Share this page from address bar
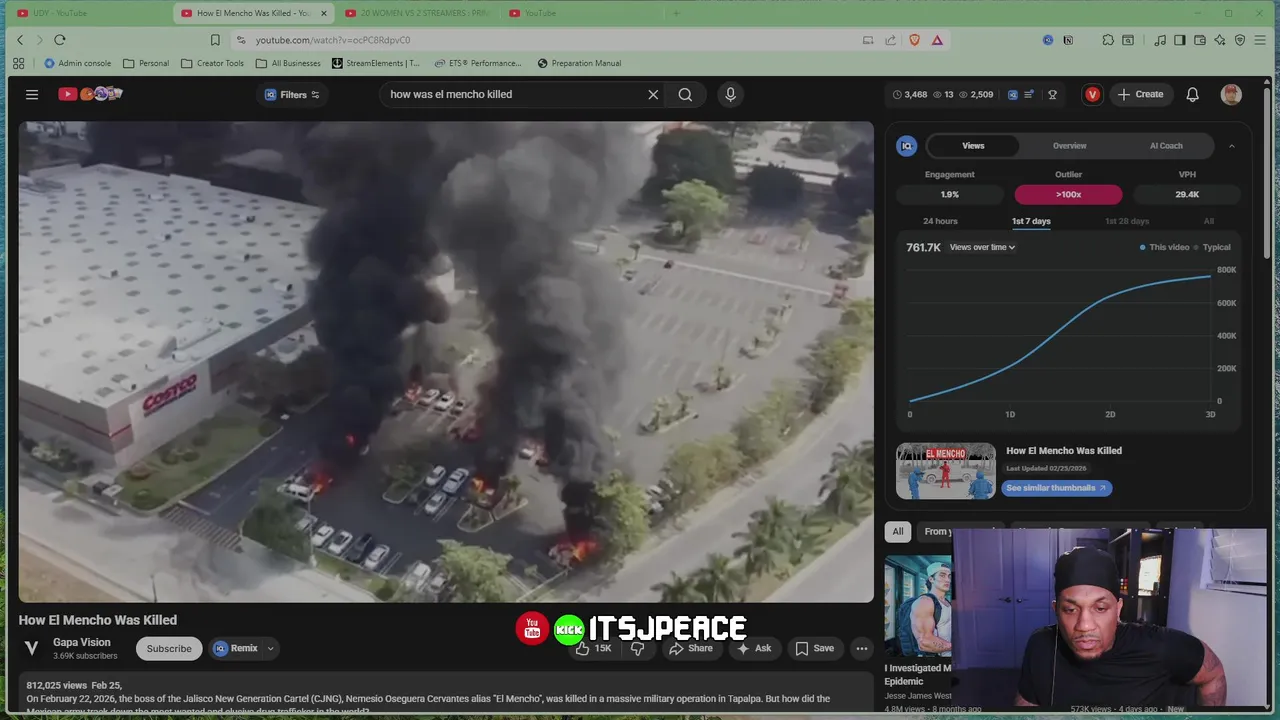The height and width of the screenshot is (720, 1280). 890,40
